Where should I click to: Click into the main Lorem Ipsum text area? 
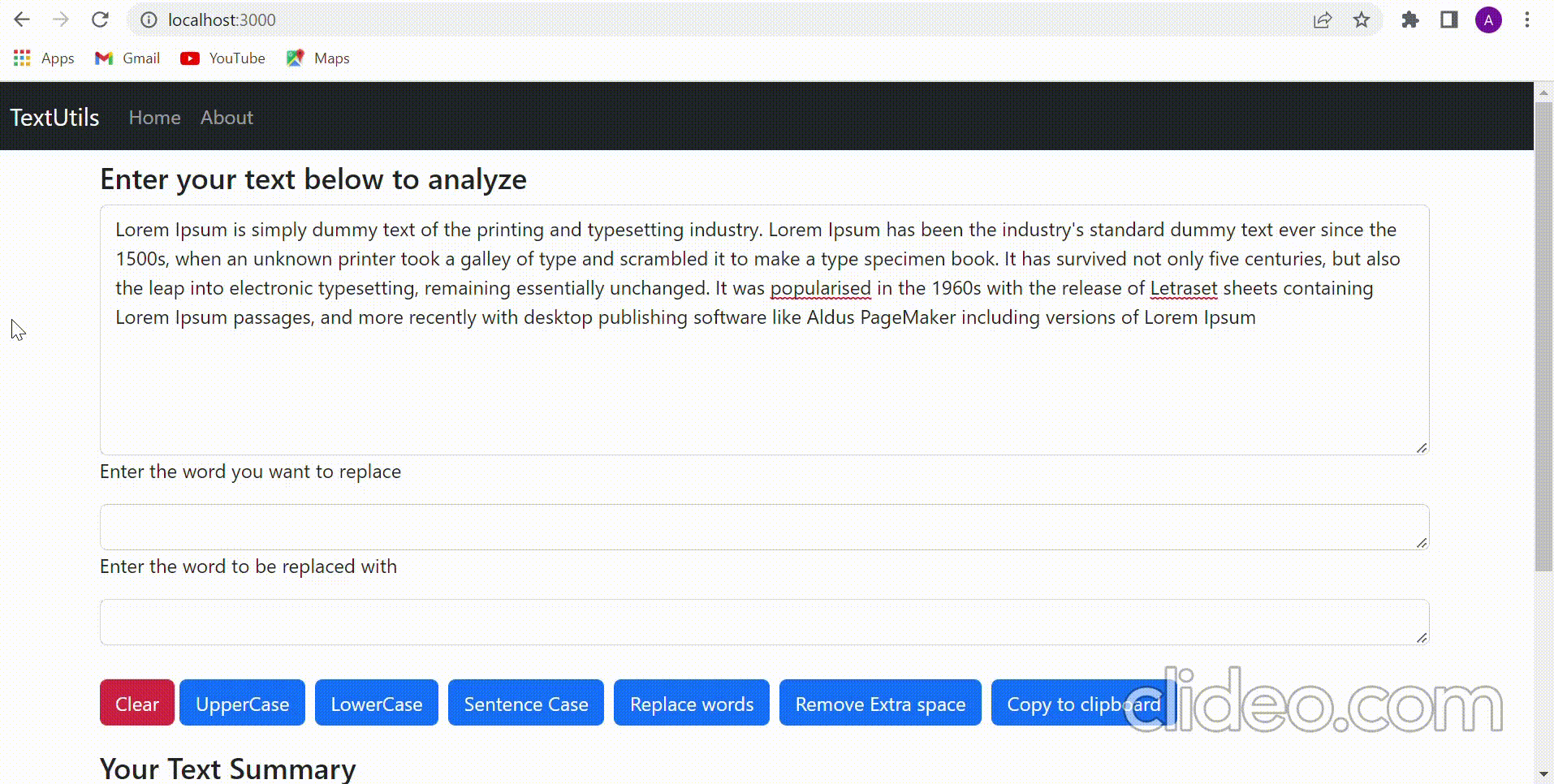click(x=764, y=330)
